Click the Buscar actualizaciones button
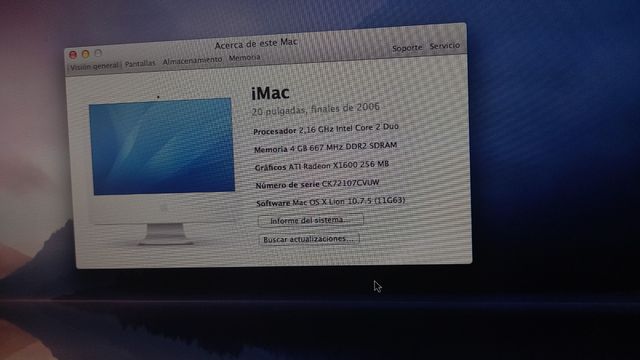The image size is (640, 360). pyautogui.click(x=309, y=239)
